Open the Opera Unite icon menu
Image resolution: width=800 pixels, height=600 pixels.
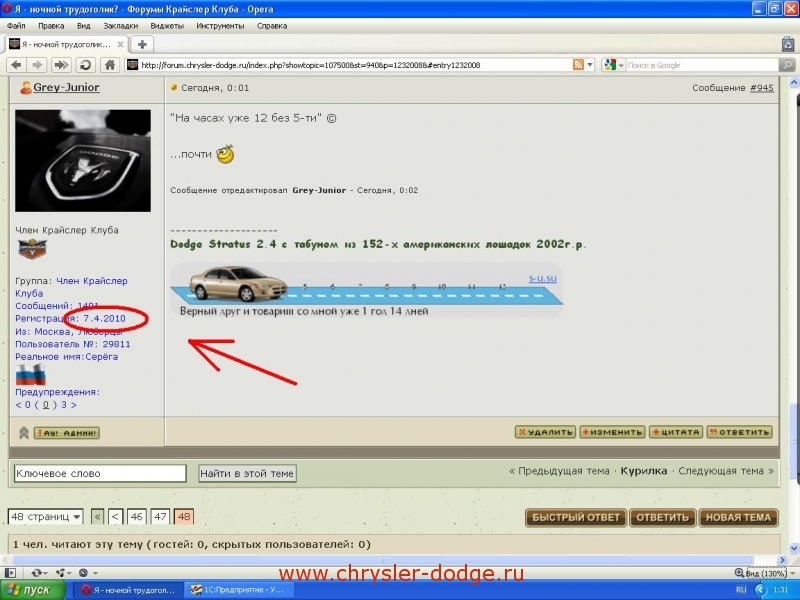(x=63, y=573)
